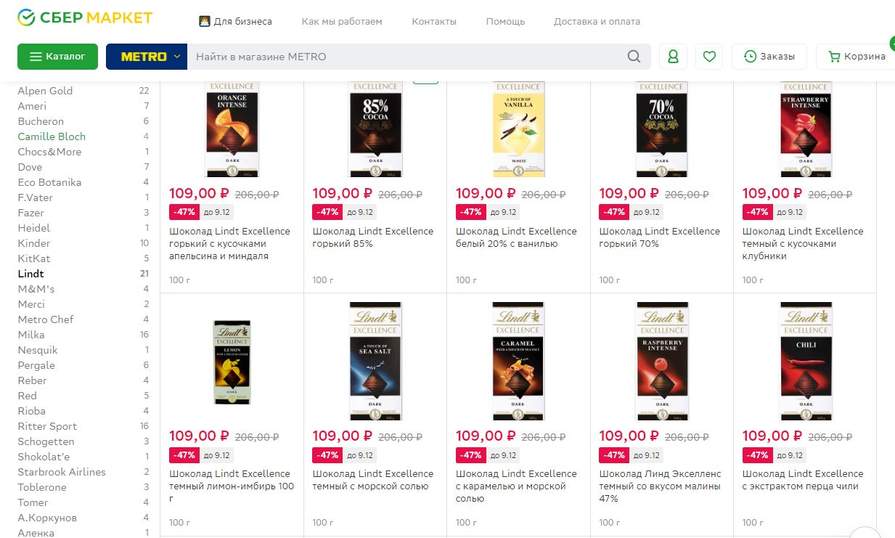Filter by brand Kinder
This screenshot has width=895, height=538.
pos(34,243)
